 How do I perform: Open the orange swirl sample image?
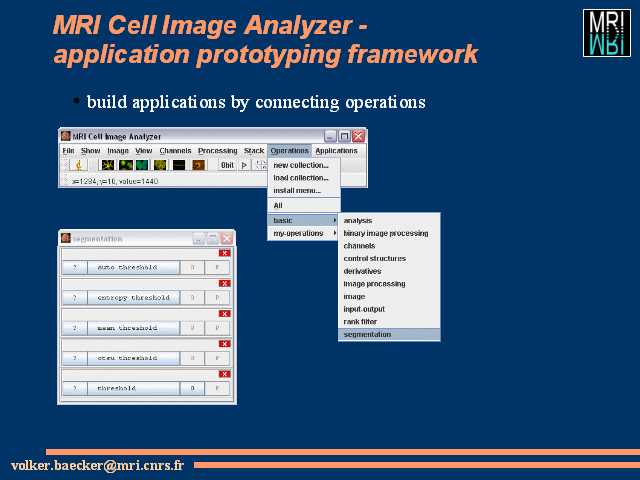point(199,165)
